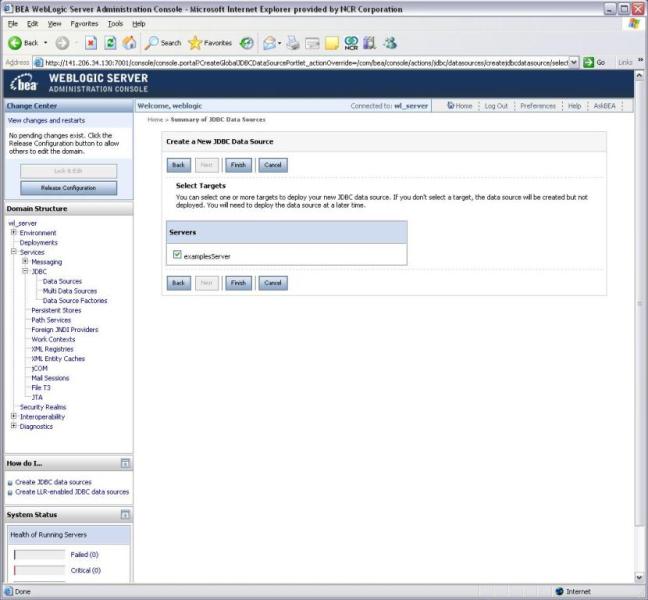This screenshot has width=648, height=600.
Task: Open the AskBEA link
Action: (x=605, y=106)
